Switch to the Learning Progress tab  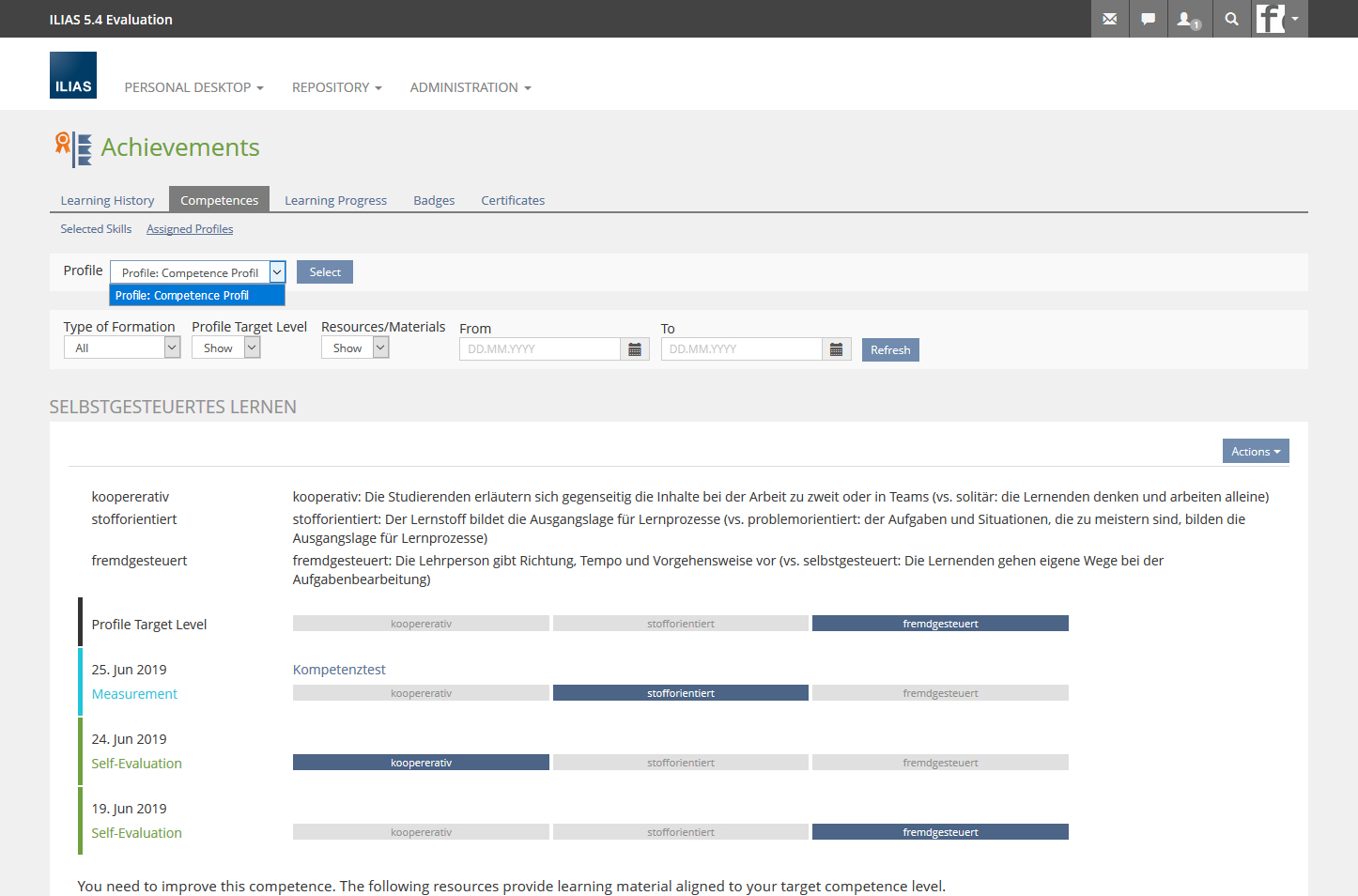coord(335,200)
